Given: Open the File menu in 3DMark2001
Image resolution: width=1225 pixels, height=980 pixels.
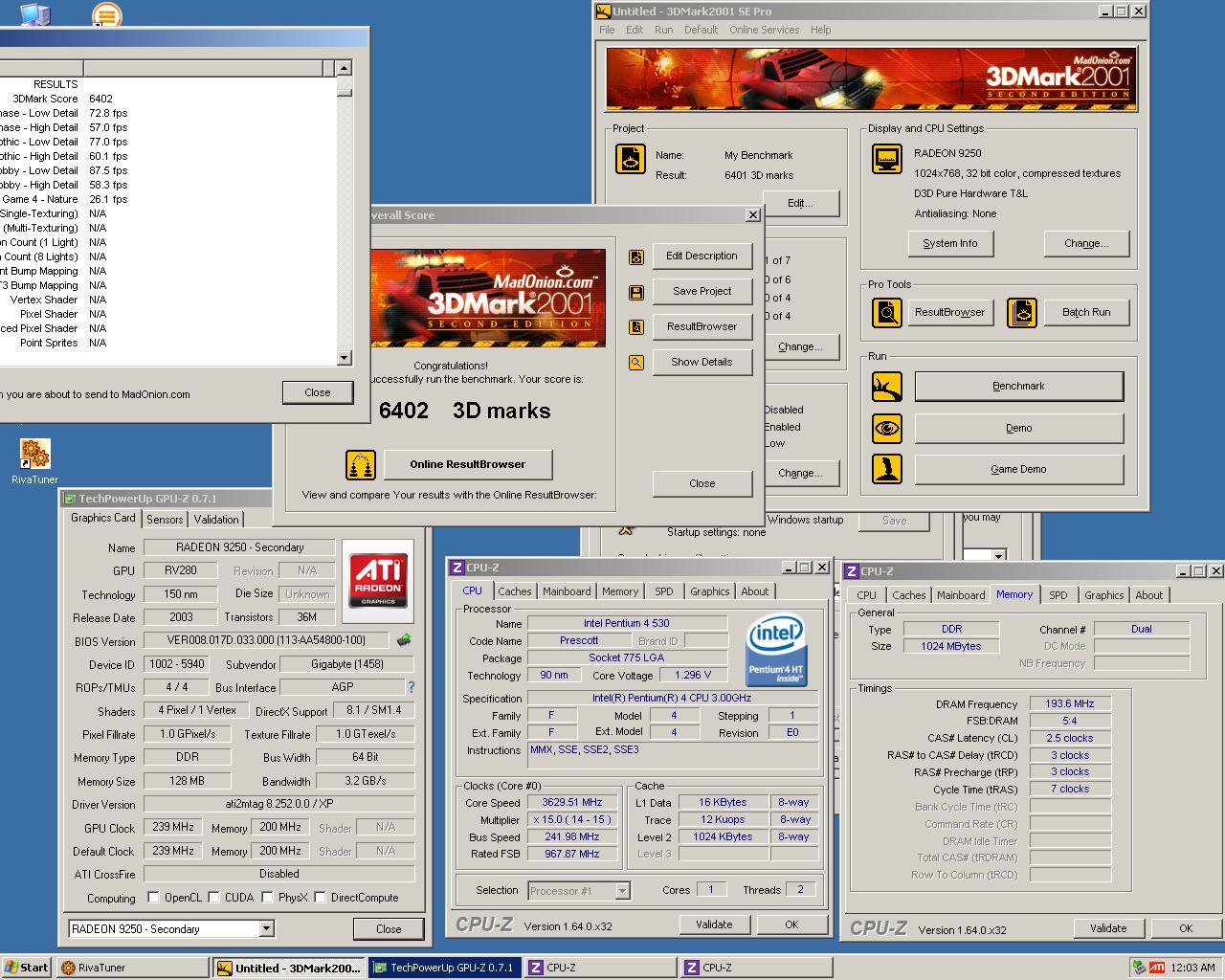Looking at the screenshot, I should 607,30.
